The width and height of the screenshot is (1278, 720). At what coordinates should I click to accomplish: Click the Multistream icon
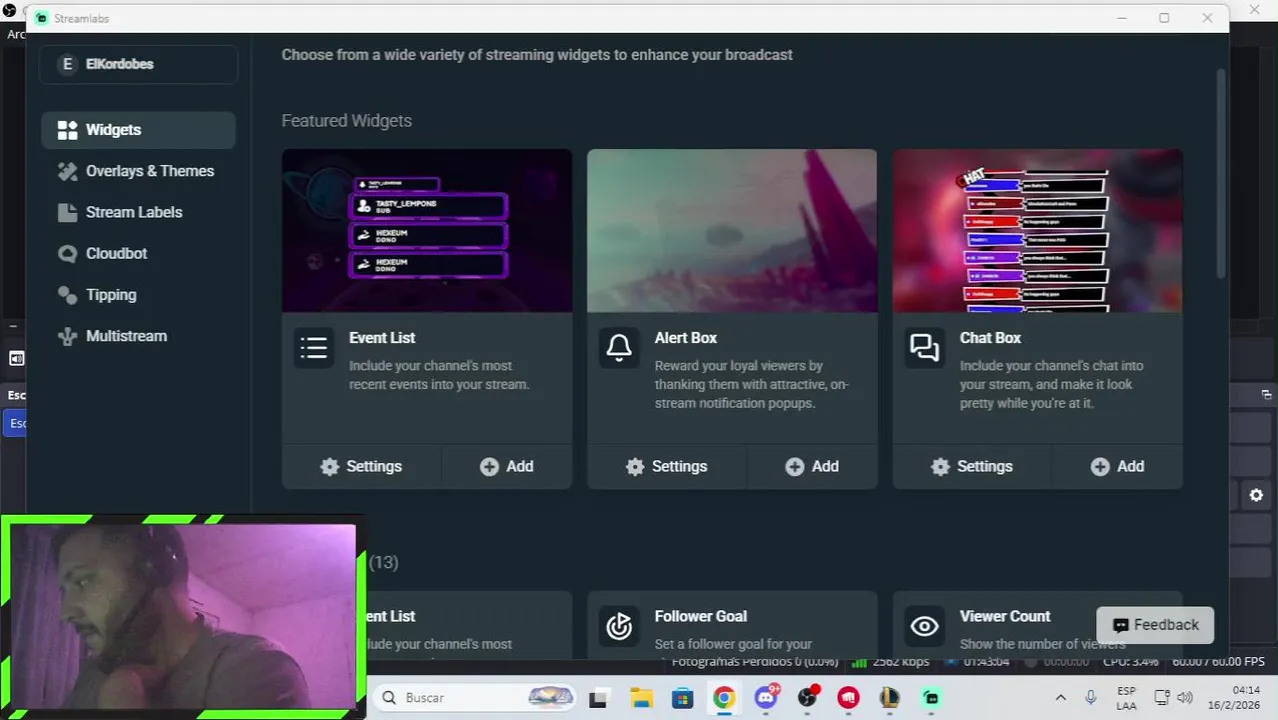67,336
